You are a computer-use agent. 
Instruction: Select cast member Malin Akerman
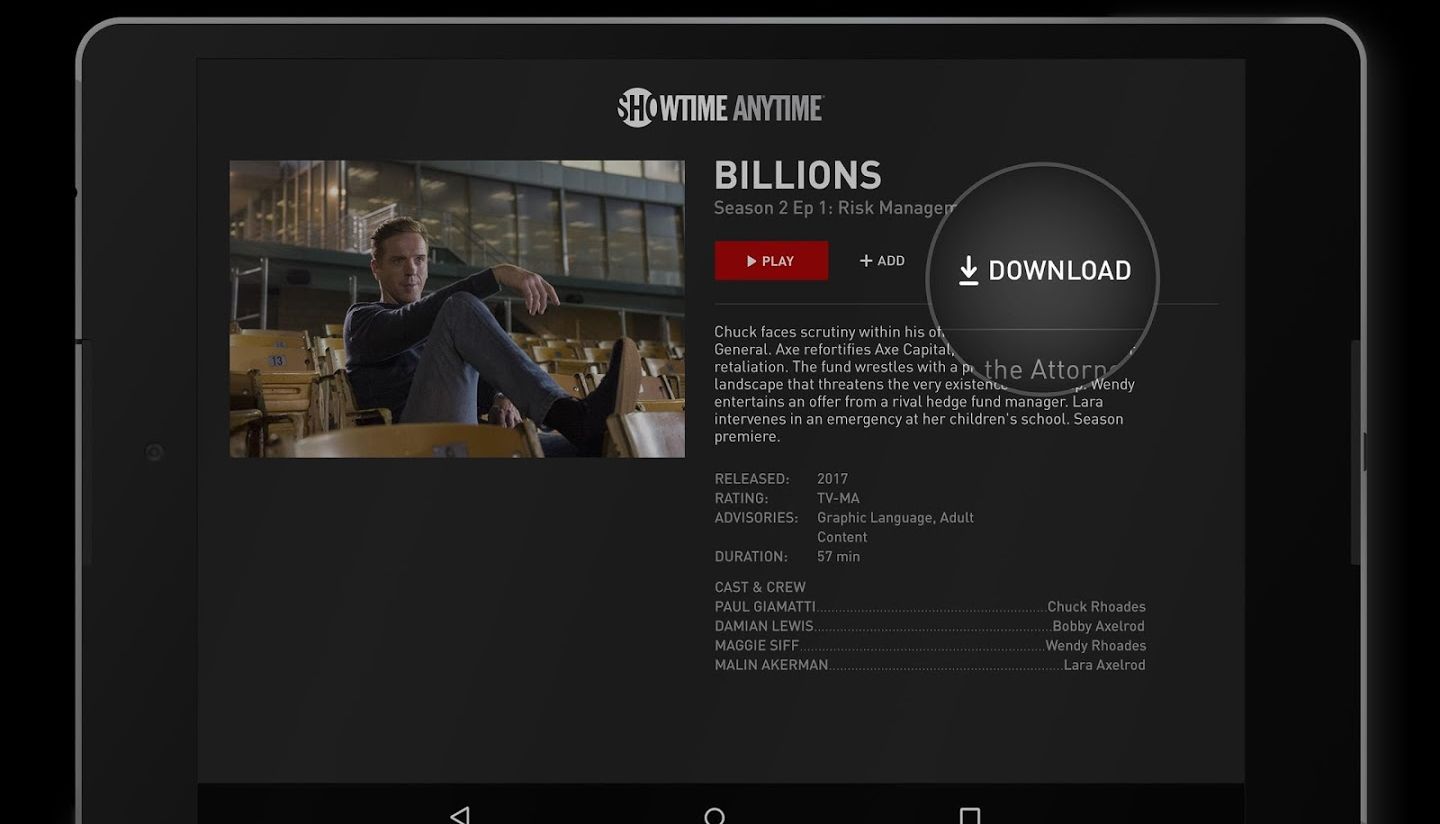point(771,665)
